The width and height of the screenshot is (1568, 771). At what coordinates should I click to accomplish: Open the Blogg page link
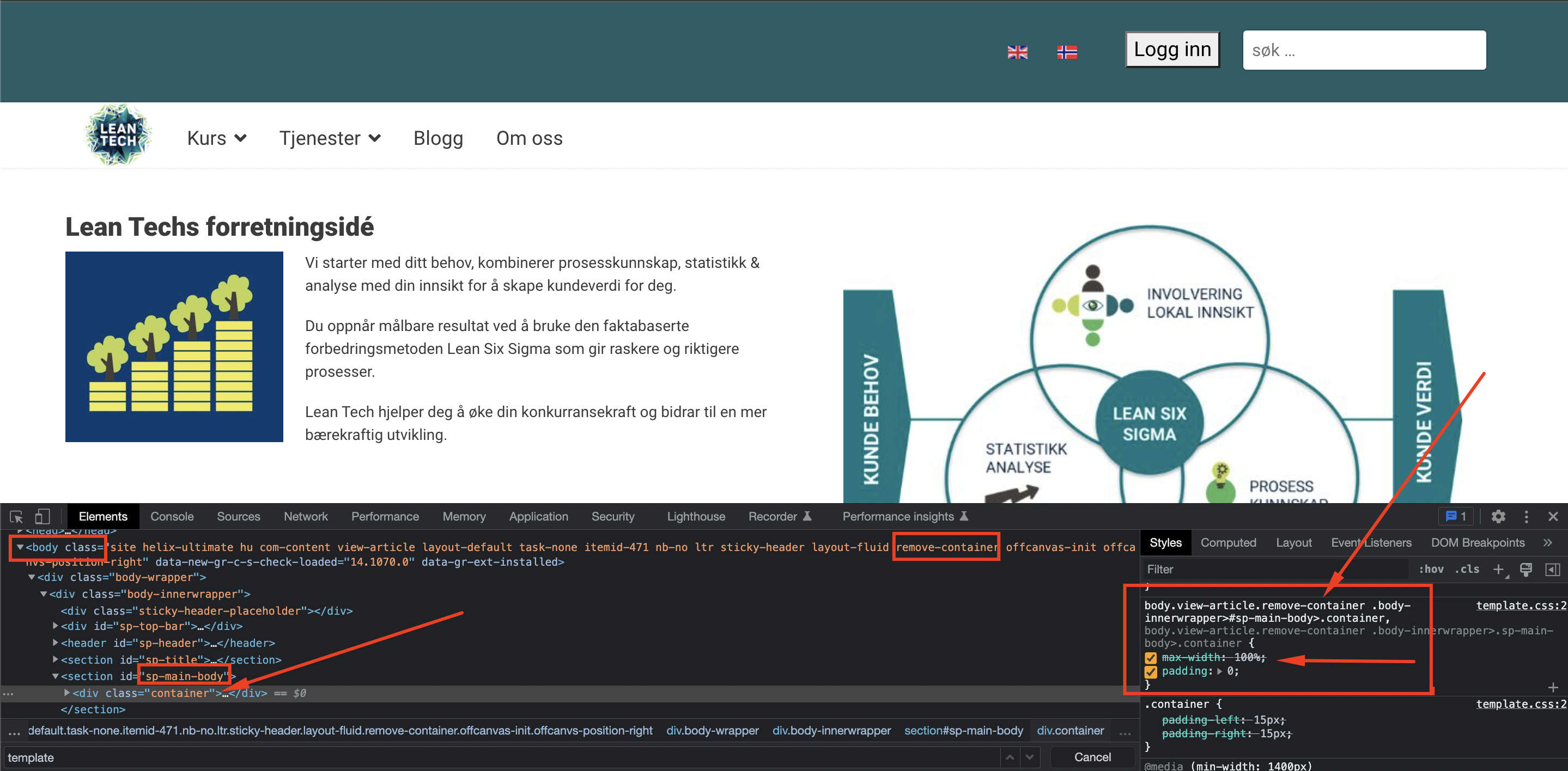(438, 138)
